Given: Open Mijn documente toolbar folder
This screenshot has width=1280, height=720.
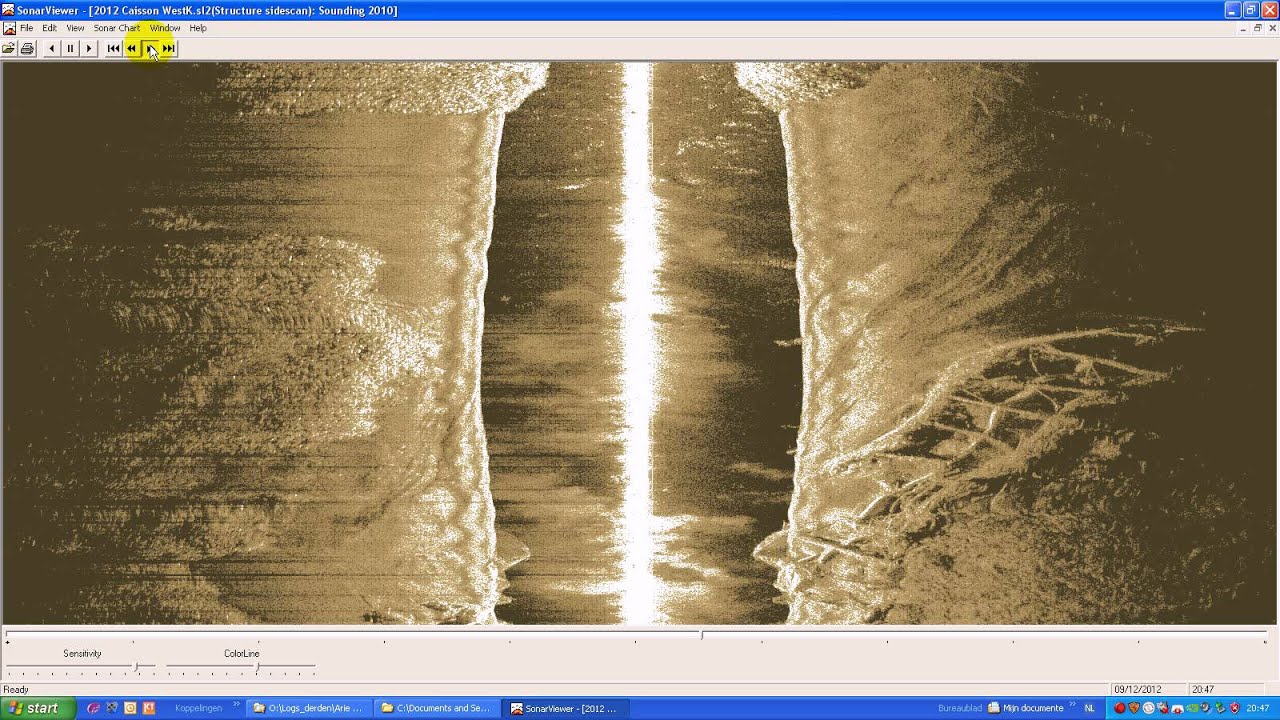Looking at the screenshot, I should tap(1026, 708).
